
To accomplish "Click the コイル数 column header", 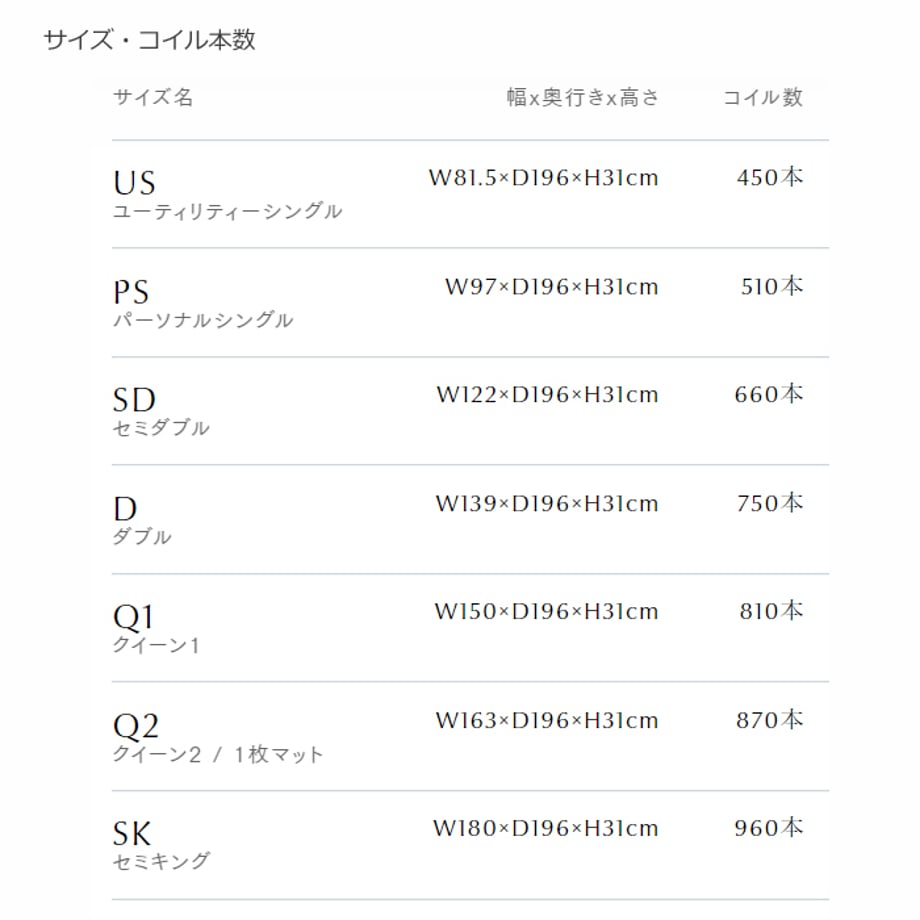I will pyautogui.click(x=763, y=97).
